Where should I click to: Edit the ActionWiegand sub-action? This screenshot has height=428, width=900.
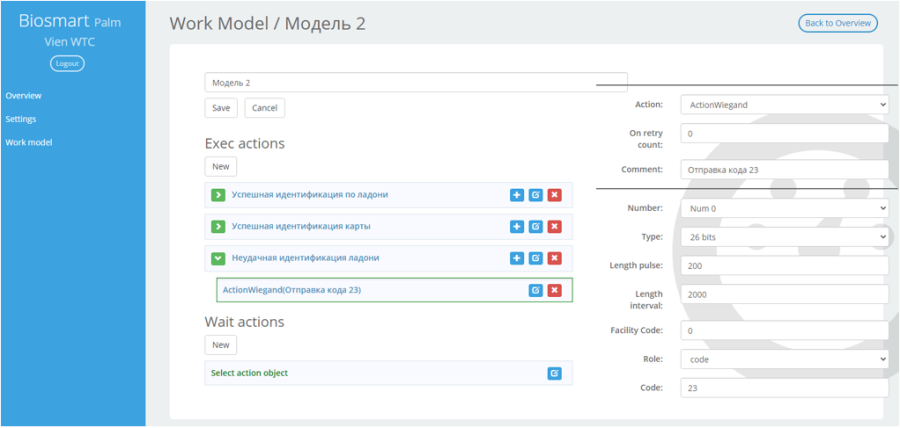point(536,290)
